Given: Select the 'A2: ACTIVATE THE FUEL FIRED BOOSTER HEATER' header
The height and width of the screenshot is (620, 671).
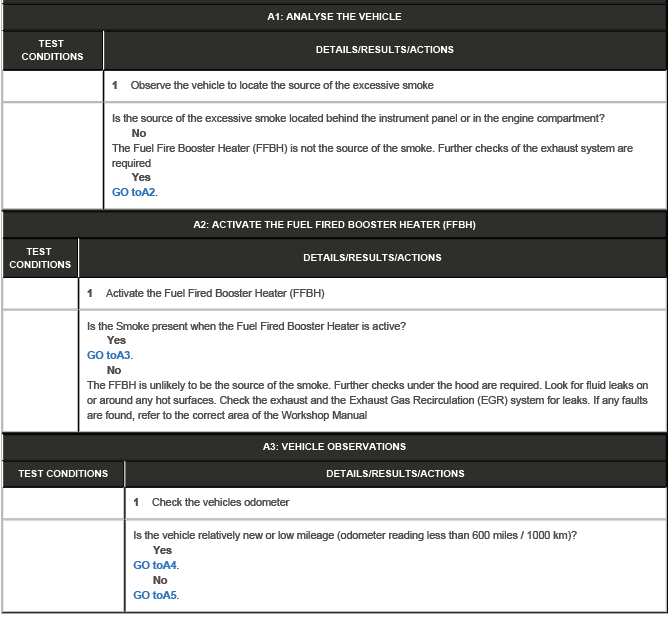Looking at the screenshot, I should (334, 225).
